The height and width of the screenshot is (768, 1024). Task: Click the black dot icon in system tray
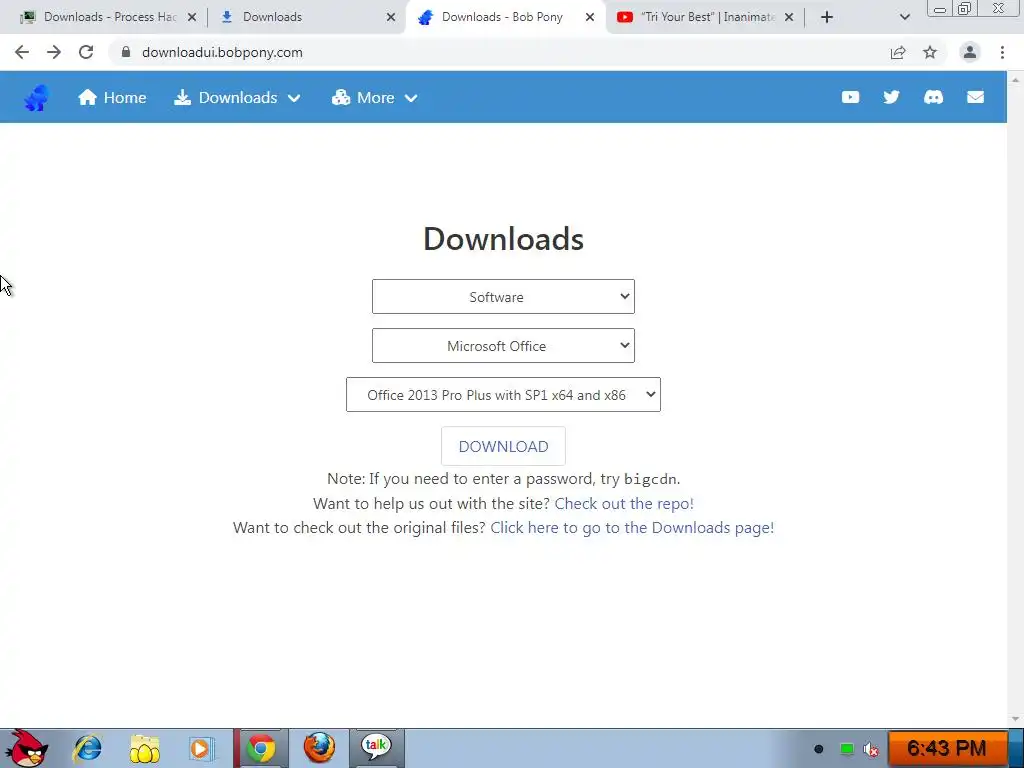[818, 749]
